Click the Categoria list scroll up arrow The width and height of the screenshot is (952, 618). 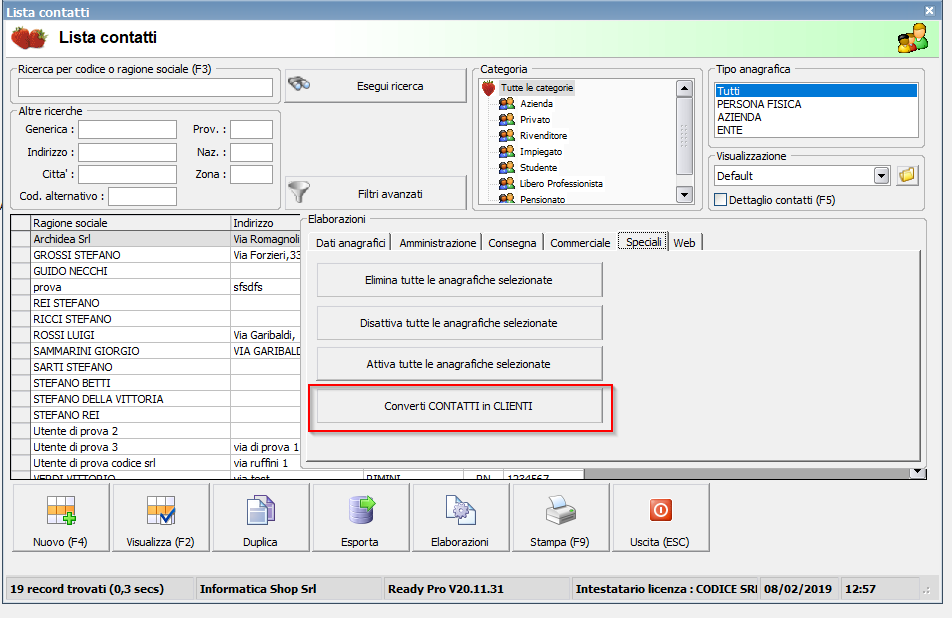[684, 89]
